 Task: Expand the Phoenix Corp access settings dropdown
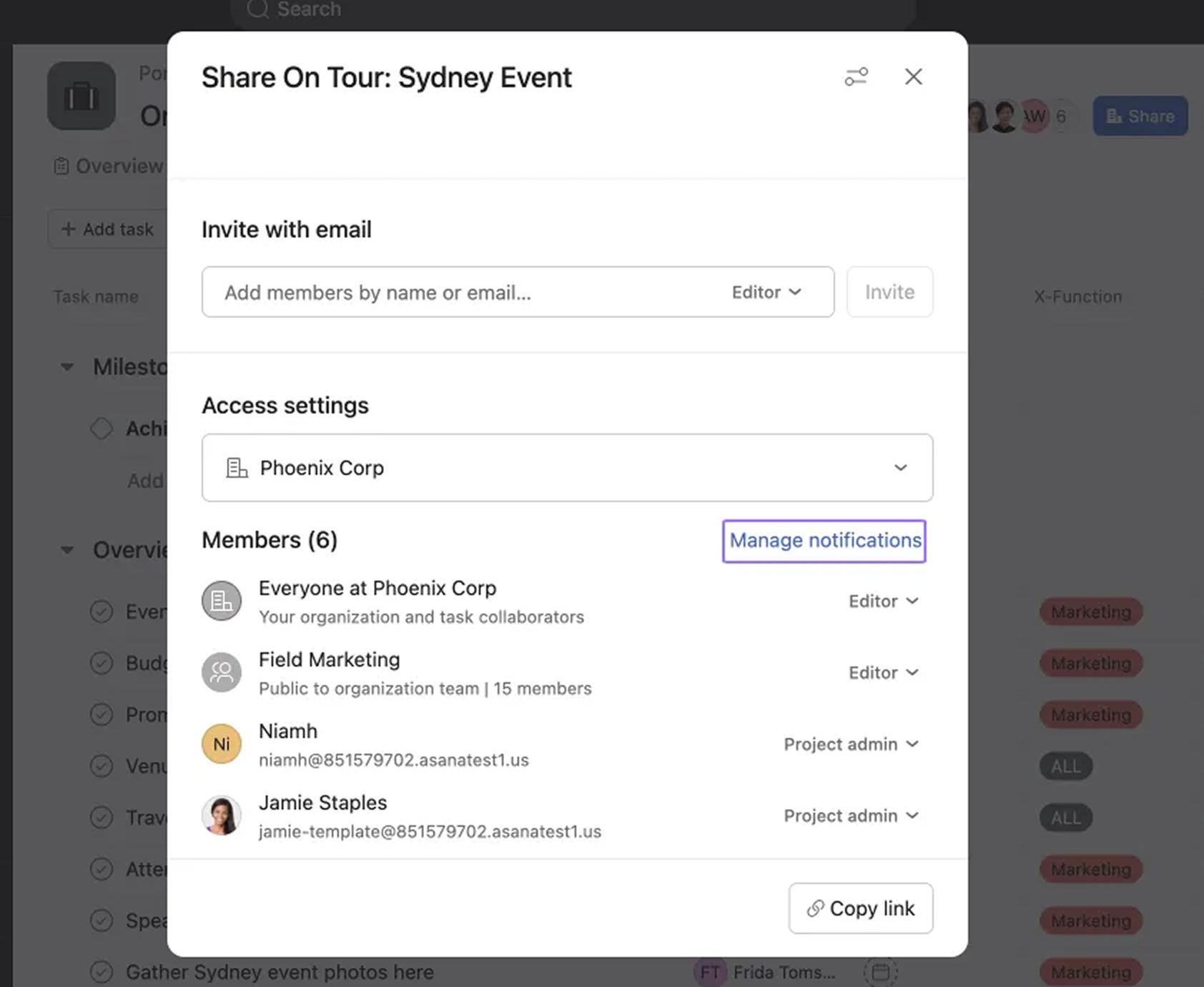901,468
